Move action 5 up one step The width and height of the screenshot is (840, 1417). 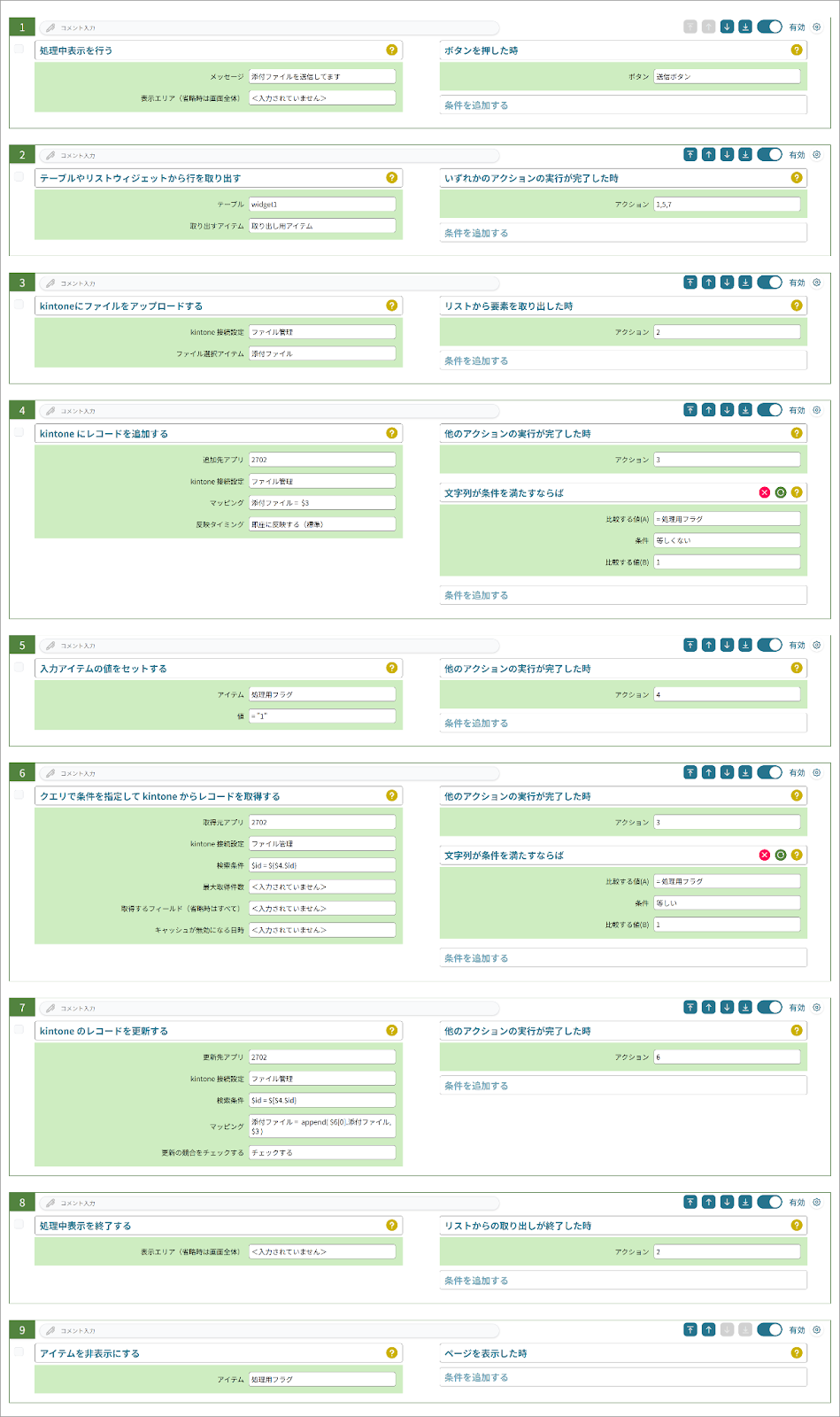point(709,645)
